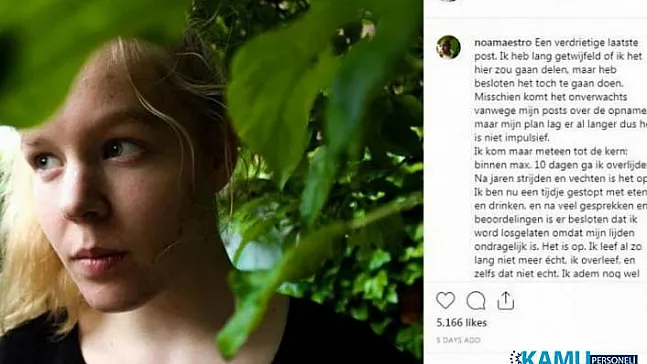Share the post using the upload arrow icon
Screen dimensions: 647x364
tap(505, 300)
